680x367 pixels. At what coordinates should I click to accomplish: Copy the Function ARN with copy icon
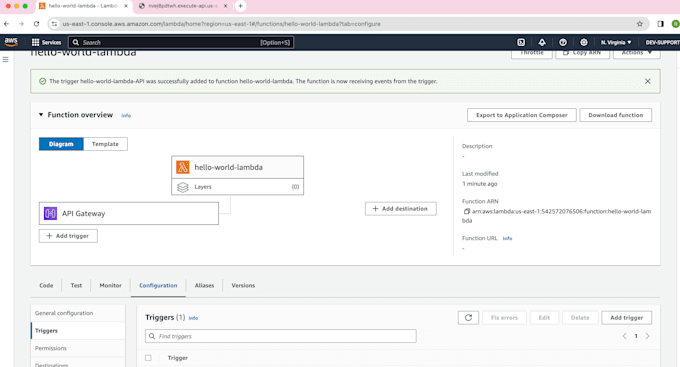point(467,211)
